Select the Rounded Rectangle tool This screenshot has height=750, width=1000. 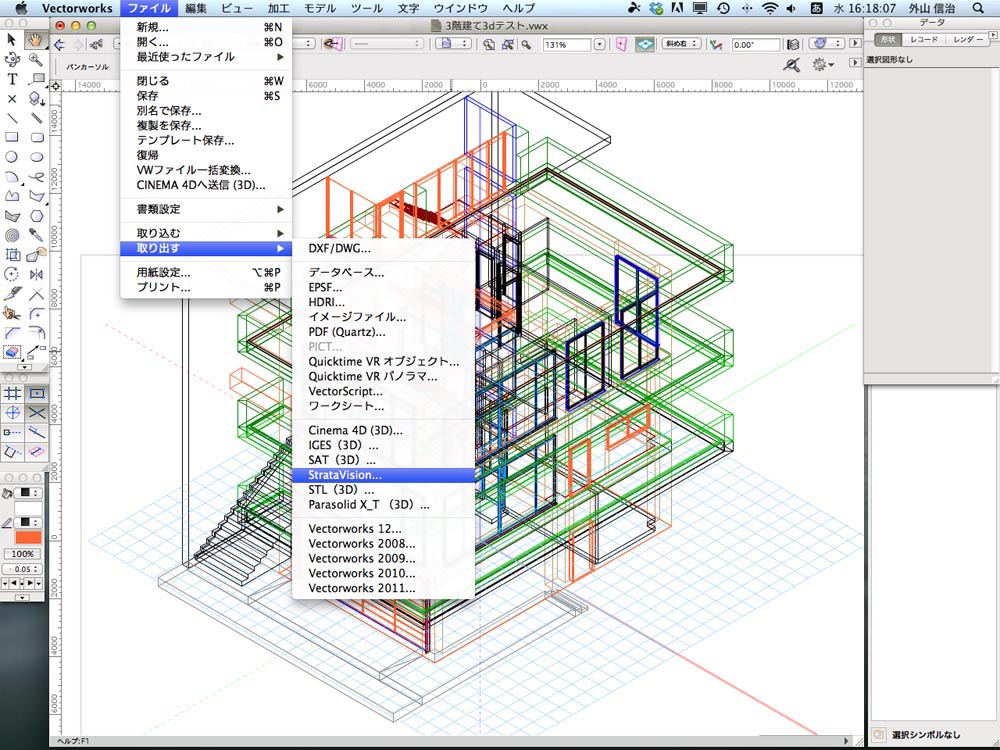[36, 137]
